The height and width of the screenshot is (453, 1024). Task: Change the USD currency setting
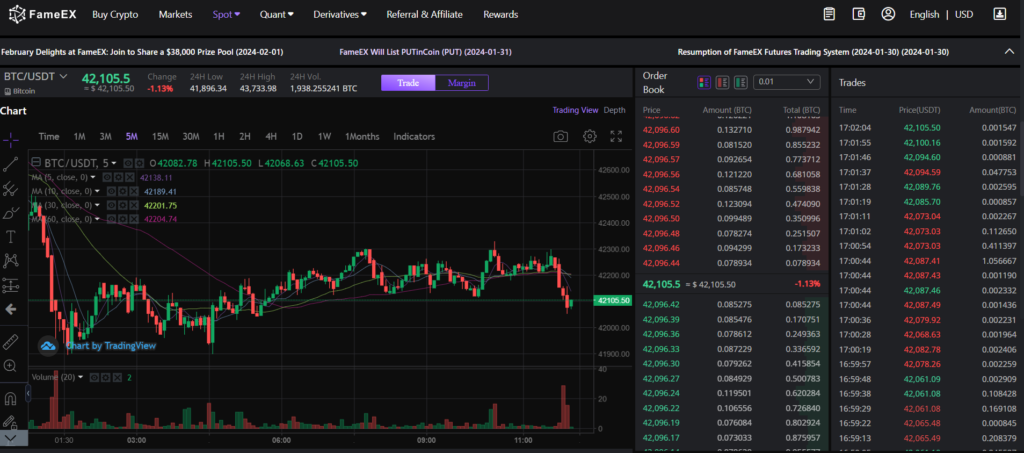click(x=964, y=14)
